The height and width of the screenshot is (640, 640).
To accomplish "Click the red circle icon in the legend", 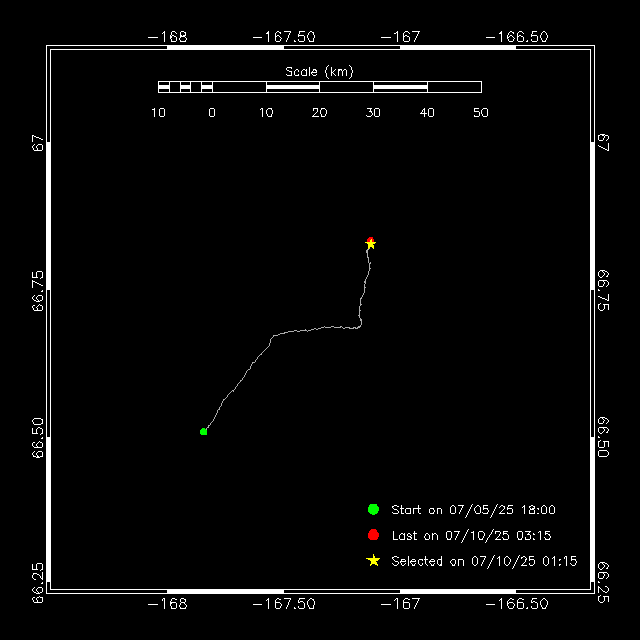I will click(x=373, y=535).
